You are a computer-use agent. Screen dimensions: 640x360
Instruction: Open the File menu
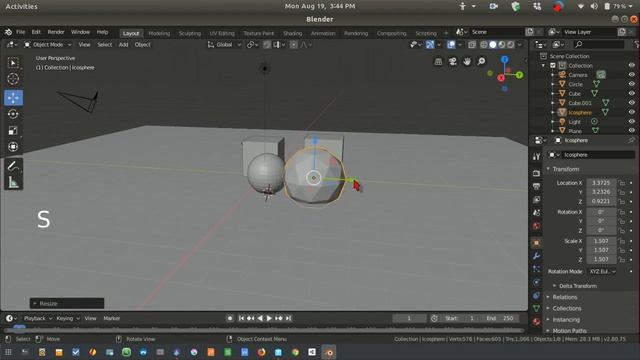(21, 32)
